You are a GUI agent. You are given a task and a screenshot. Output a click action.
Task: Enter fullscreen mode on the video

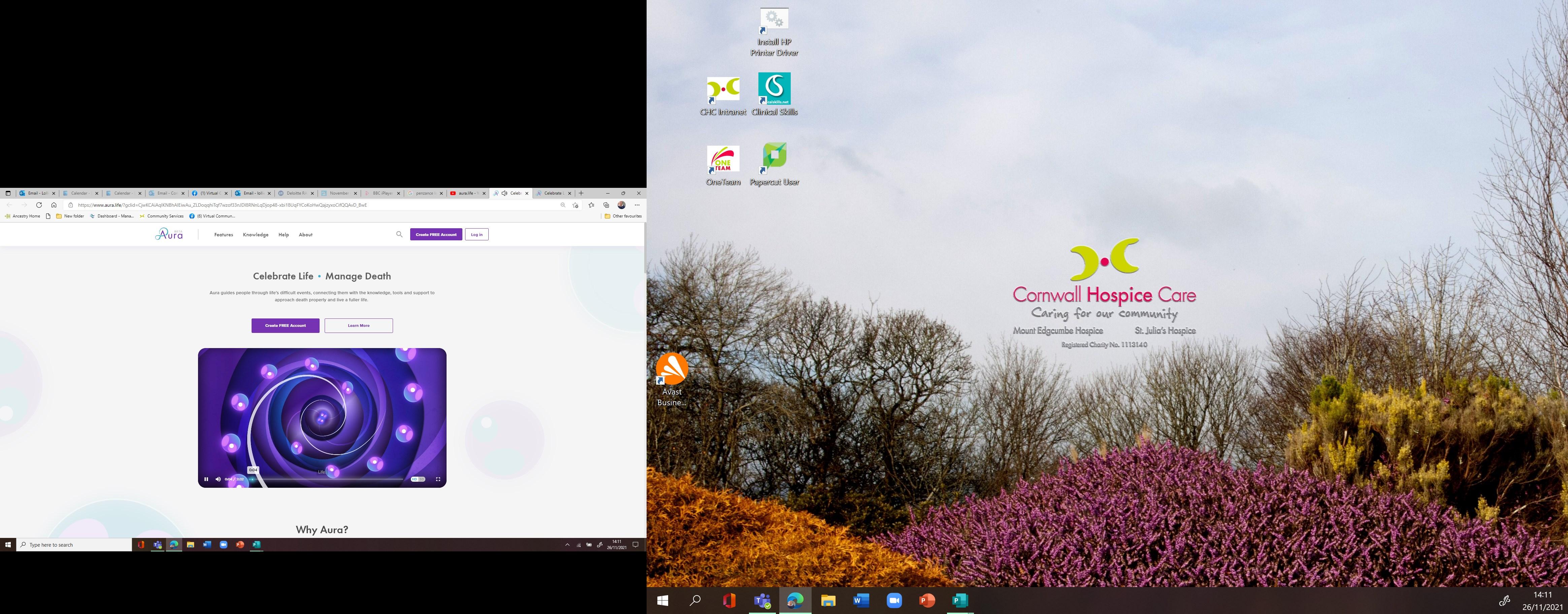point(438,479)
